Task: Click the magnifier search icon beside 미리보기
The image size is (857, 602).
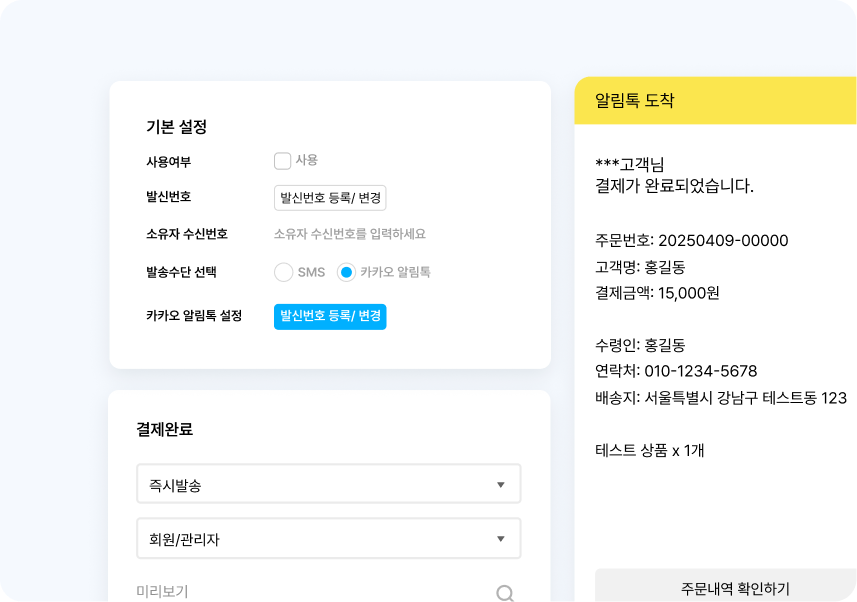Action: click(x=504, y=590)
